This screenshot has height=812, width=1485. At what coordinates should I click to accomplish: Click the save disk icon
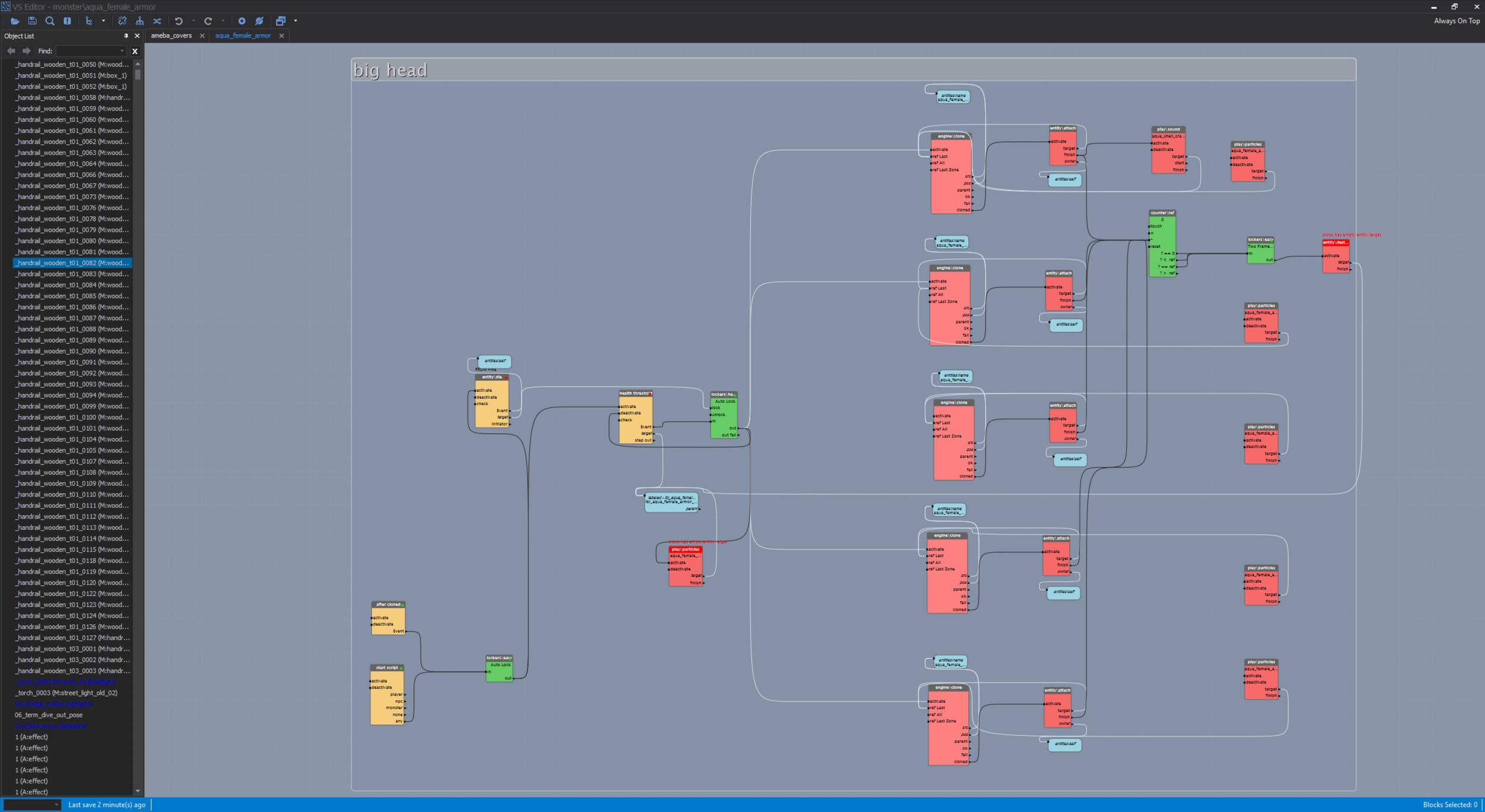(33, 21)
